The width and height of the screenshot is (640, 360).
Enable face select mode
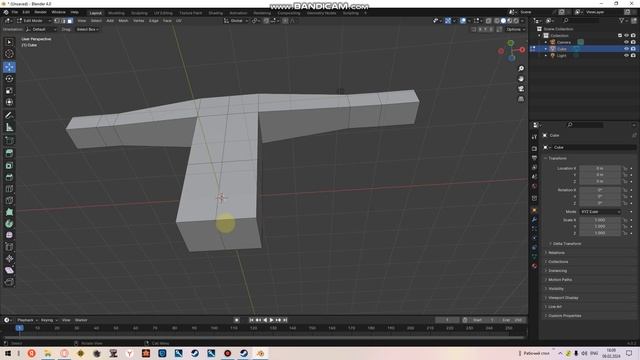pos(70,21)
